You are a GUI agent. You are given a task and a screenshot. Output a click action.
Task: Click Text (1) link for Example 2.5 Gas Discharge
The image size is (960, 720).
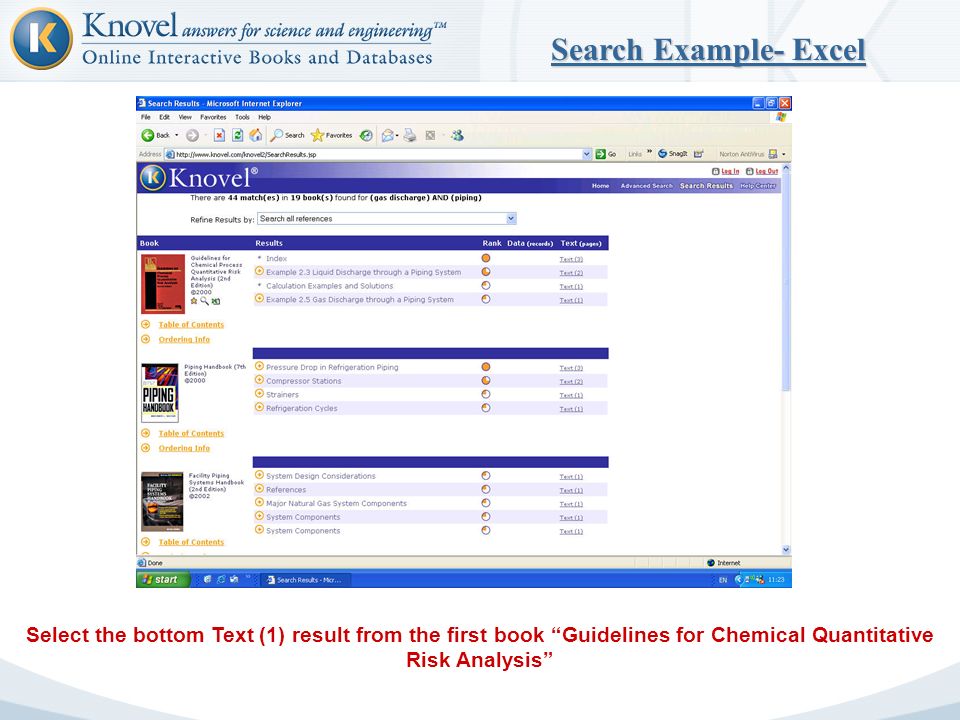[x=571, y=300]
